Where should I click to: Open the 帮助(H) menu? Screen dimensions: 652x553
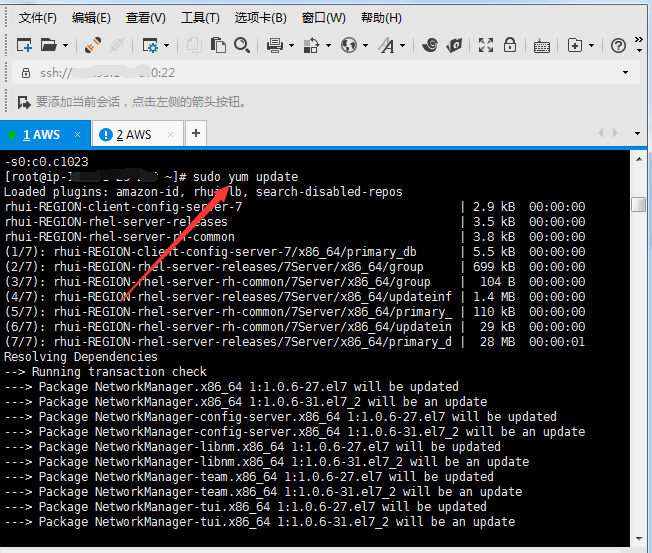[x=381, y=18]
